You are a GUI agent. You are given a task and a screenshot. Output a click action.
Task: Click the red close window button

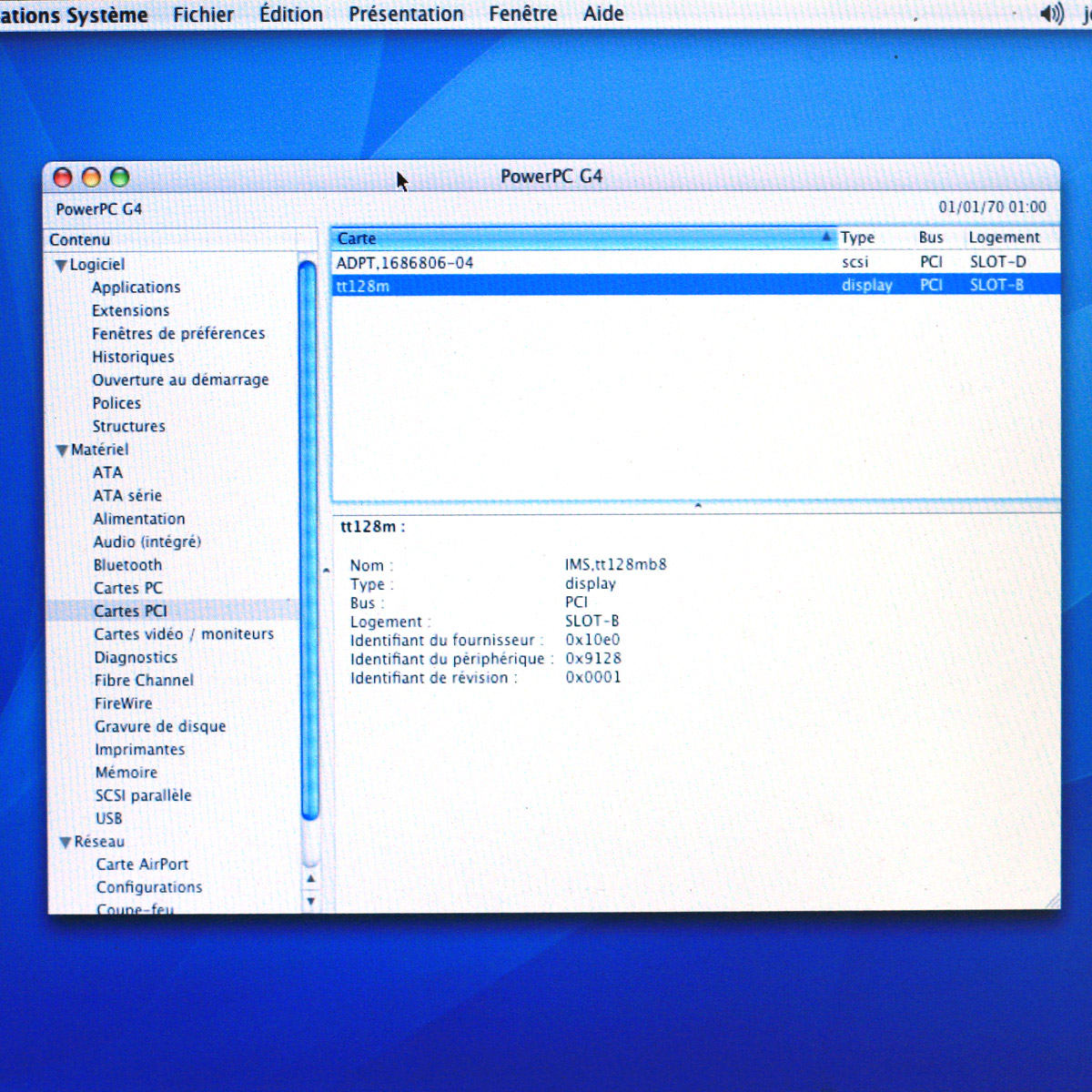[x=63, y=177]
